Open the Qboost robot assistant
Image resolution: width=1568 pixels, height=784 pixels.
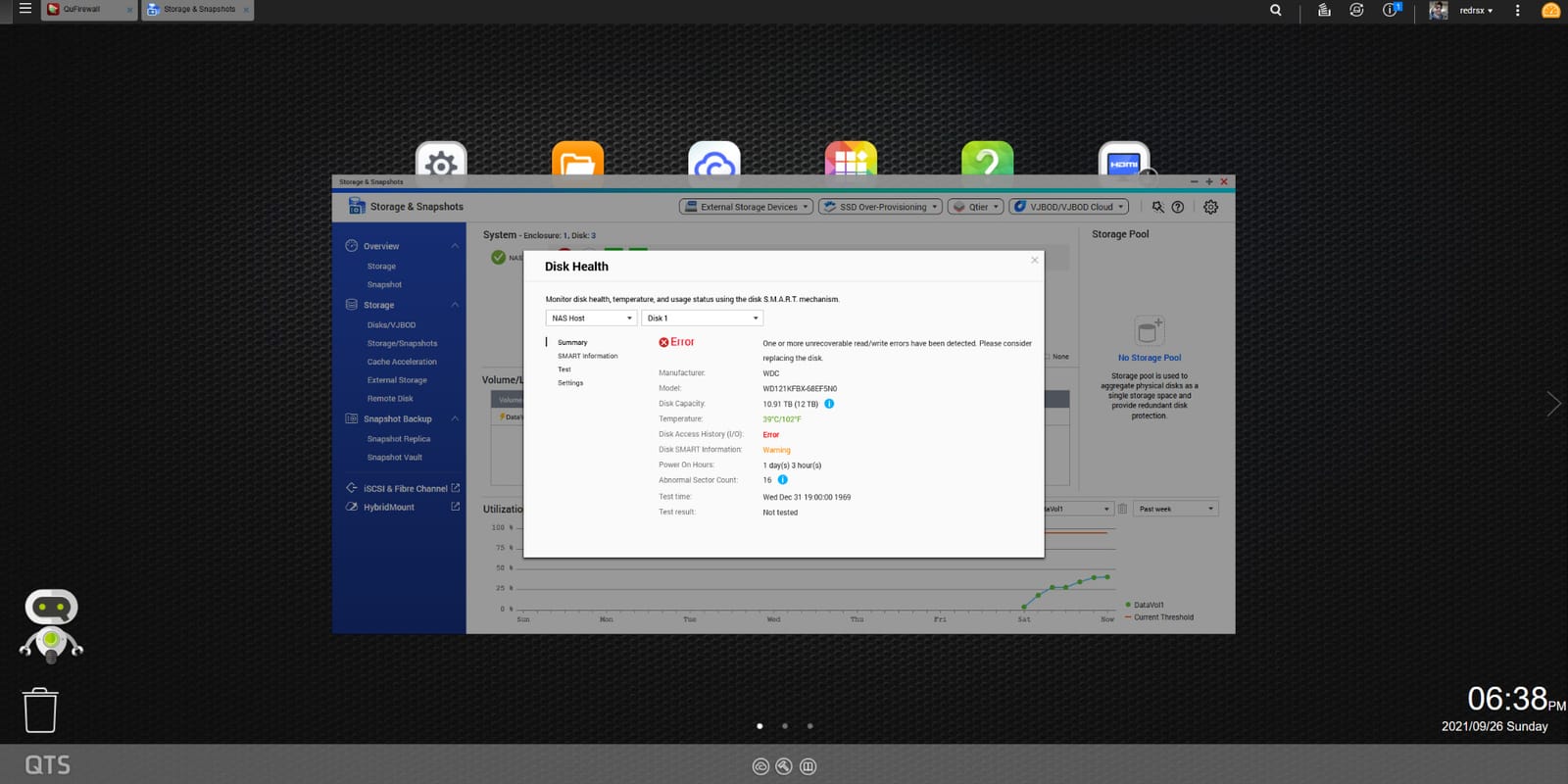click(51, 624)
